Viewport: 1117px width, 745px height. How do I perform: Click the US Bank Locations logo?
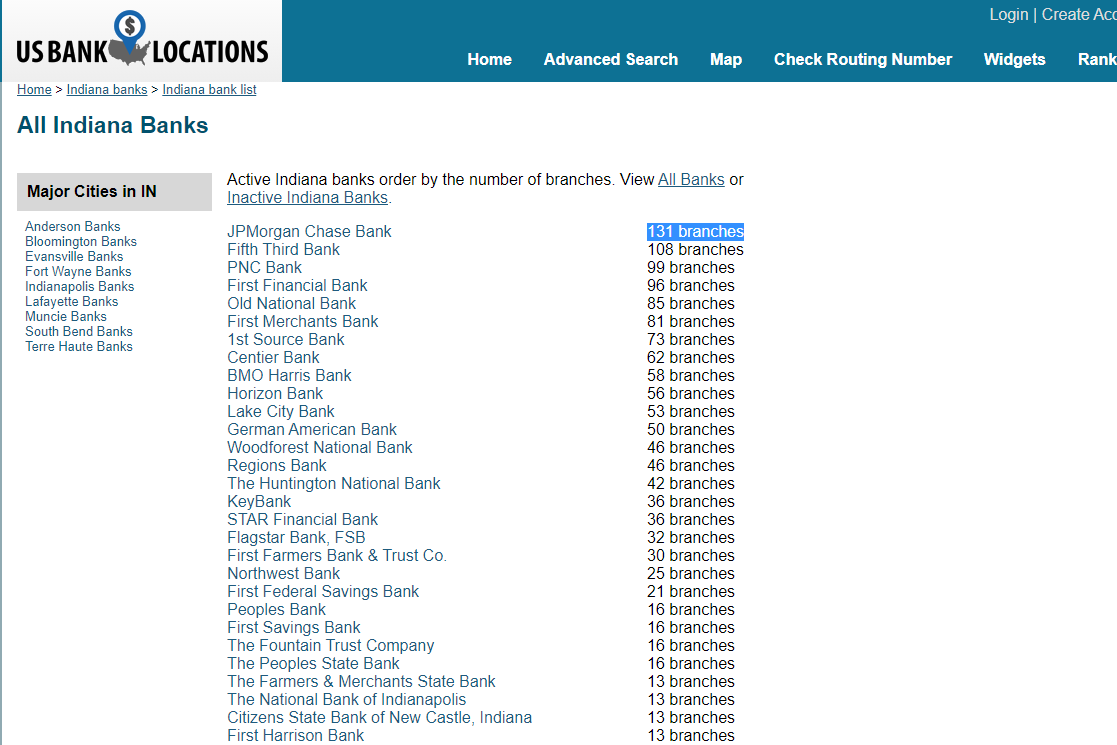pos(142,42)
